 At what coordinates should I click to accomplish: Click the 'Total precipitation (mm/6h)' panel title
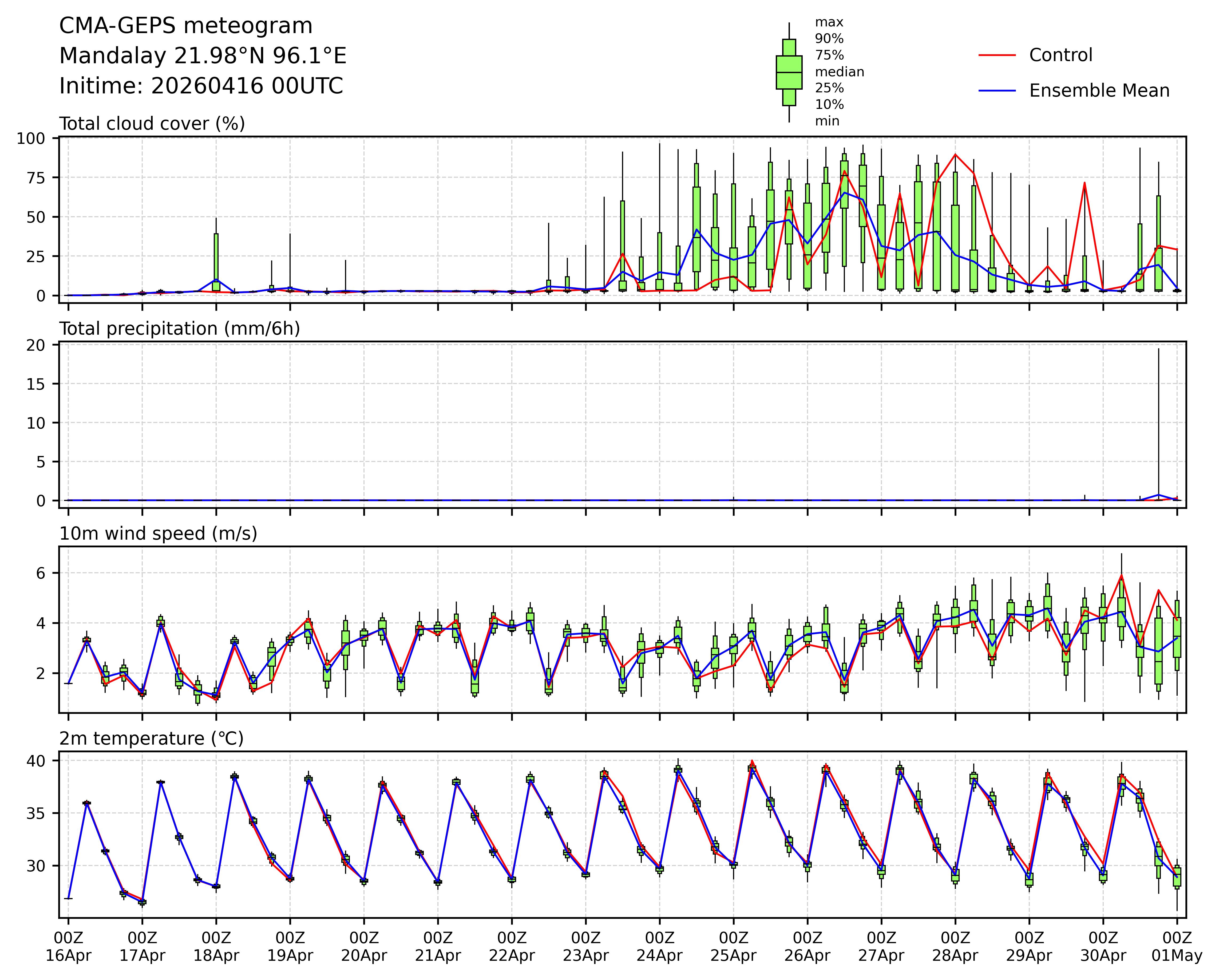point(179,329)
